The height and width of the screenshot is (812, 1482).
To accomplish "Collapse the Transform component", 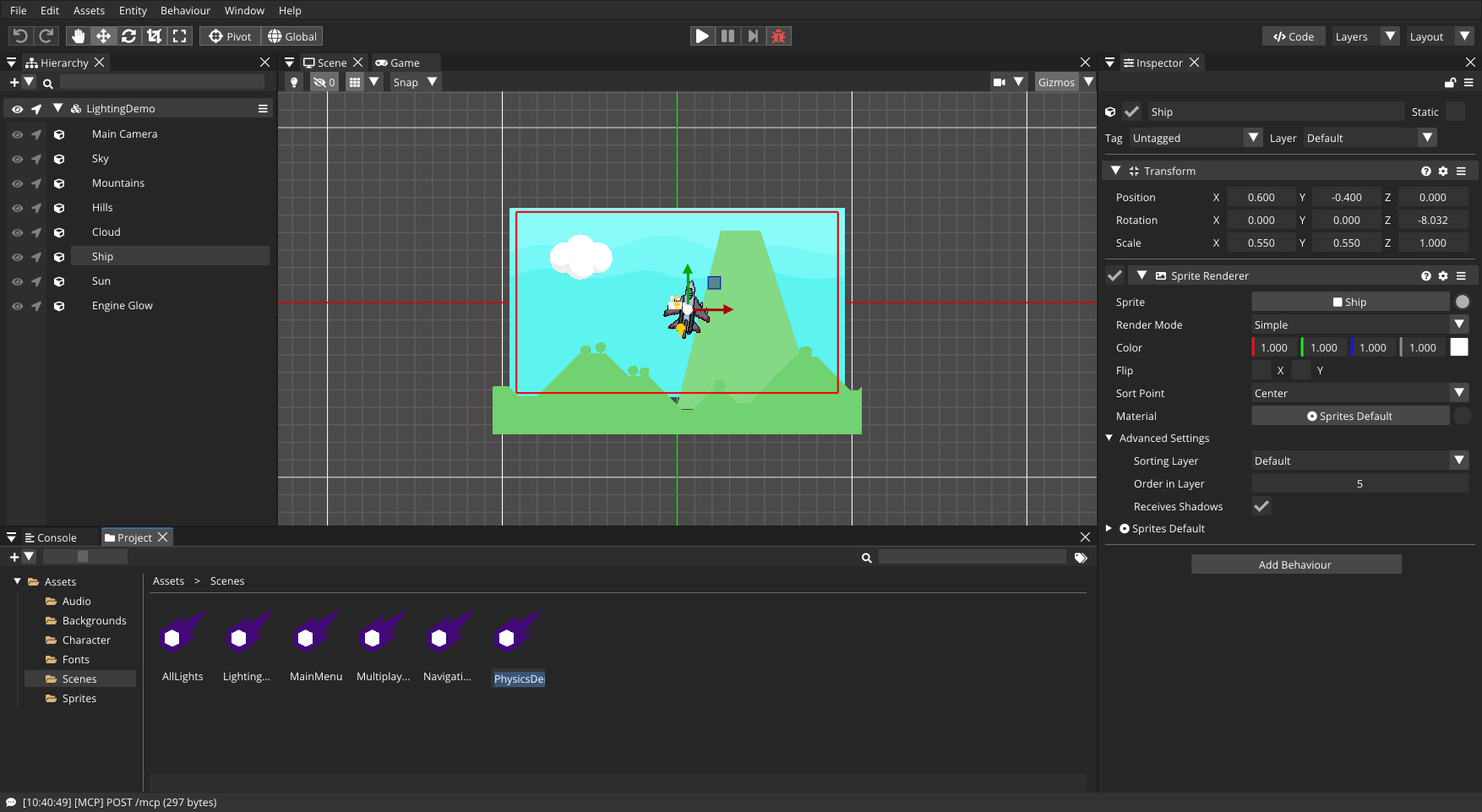I will pos(1115,171).
